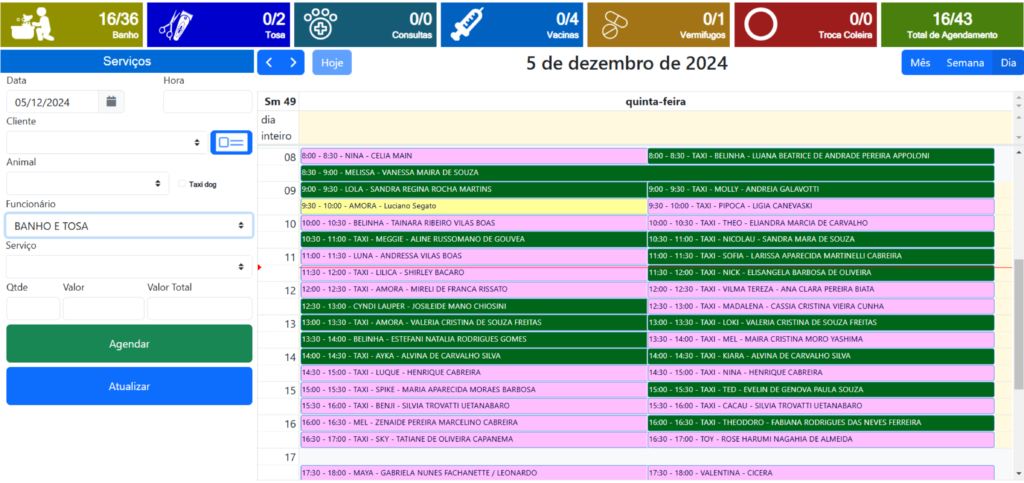Switch to Semana calendar view

(x=965, y=63)
